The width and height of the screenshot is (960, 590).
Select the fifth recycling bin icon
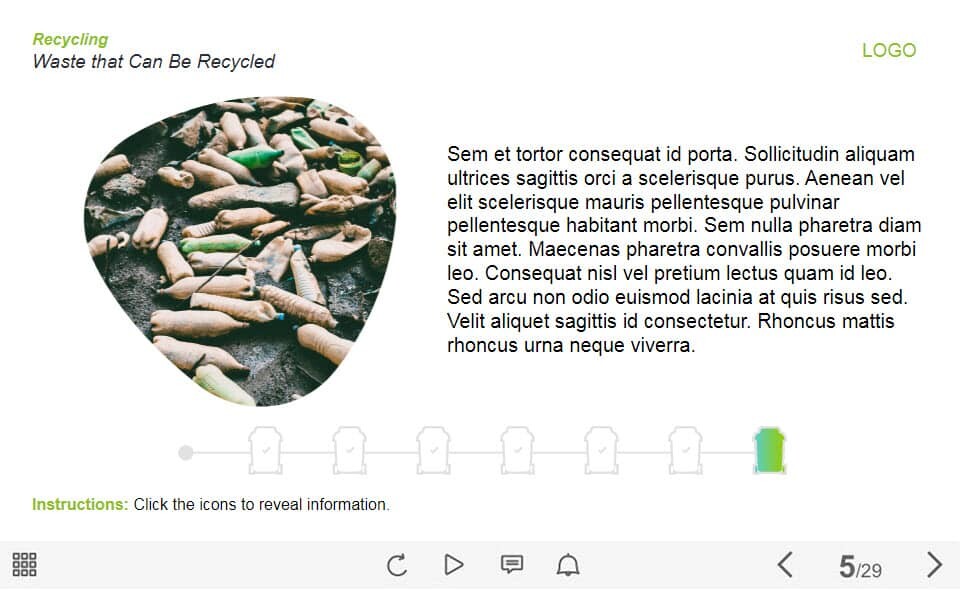click(601, 451)
